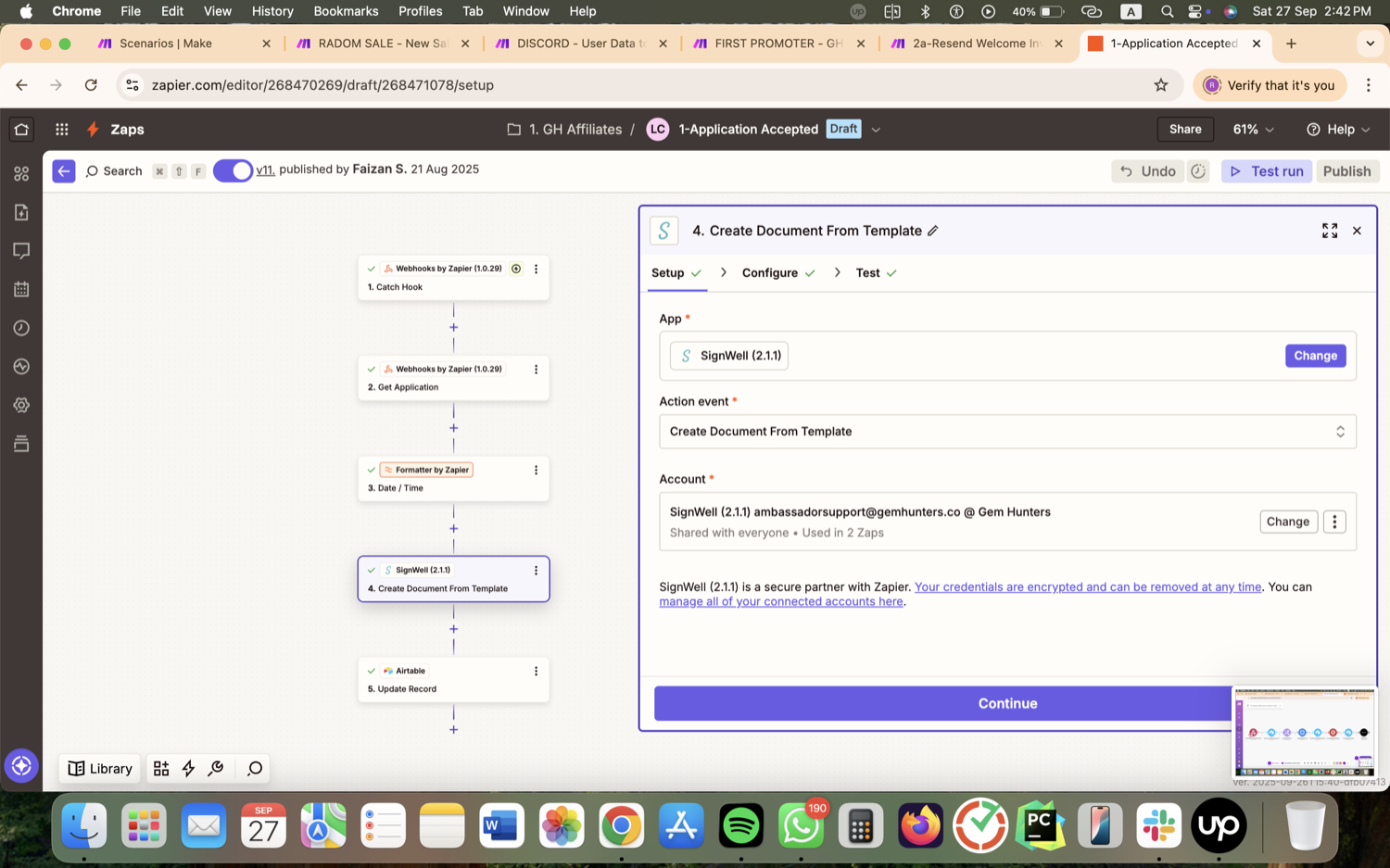The height and width of the screenshot is (868, 1390).
Task: Open account options three-dot menu
Action: (1334, 522)
